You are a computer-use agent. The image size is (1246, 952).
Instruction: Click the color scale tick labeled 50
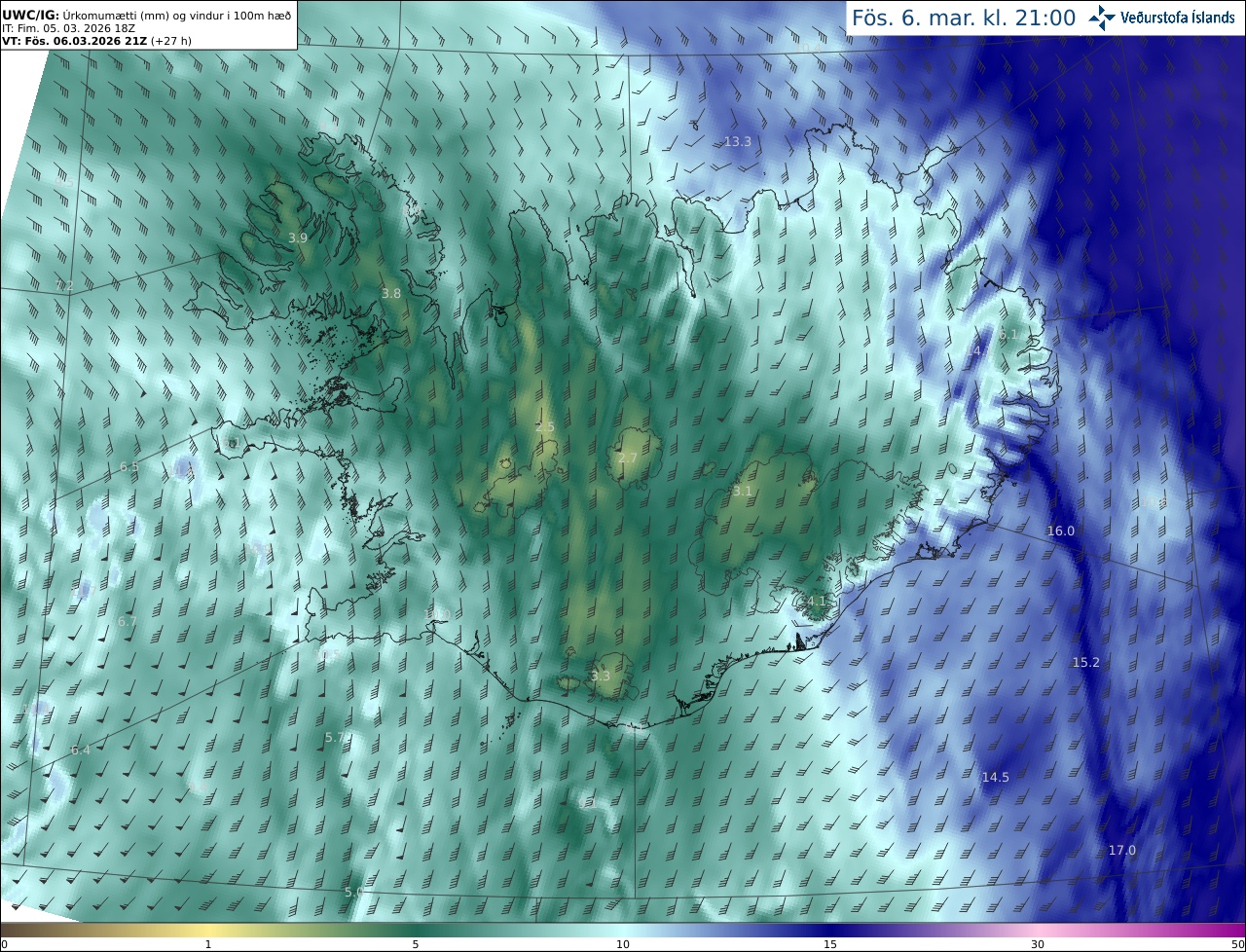tap(1238, 944)
